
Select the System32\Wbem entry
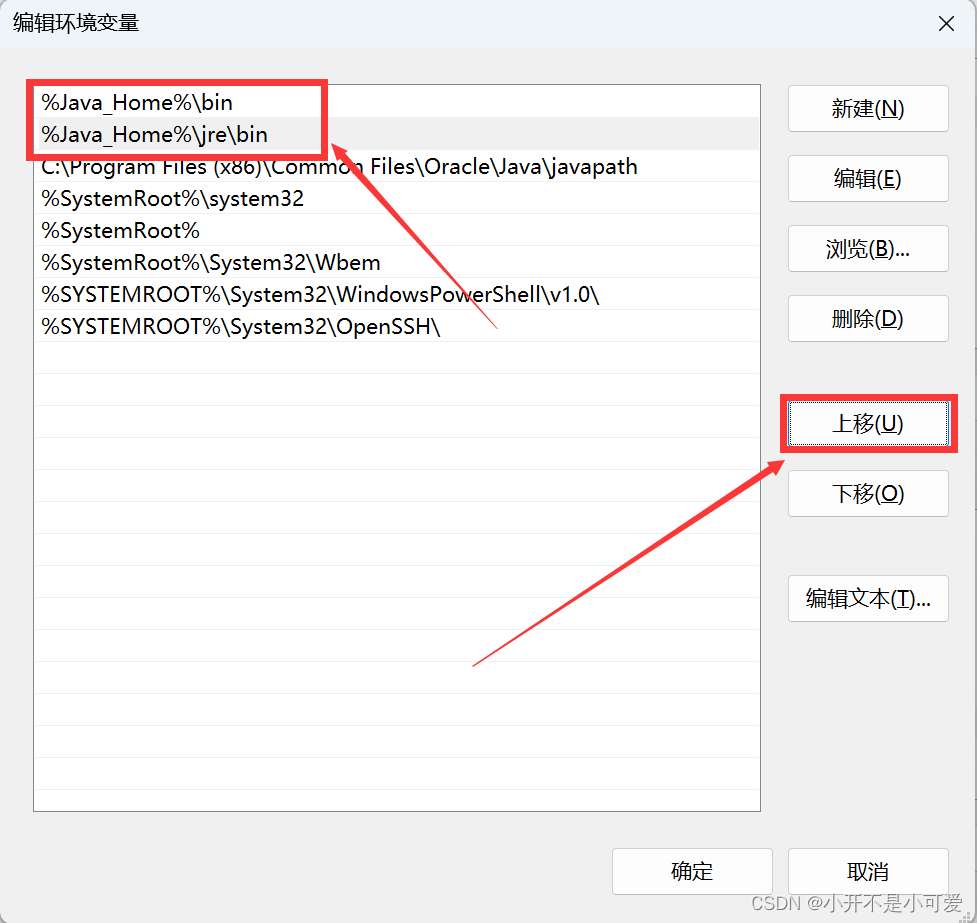point(209,262)
